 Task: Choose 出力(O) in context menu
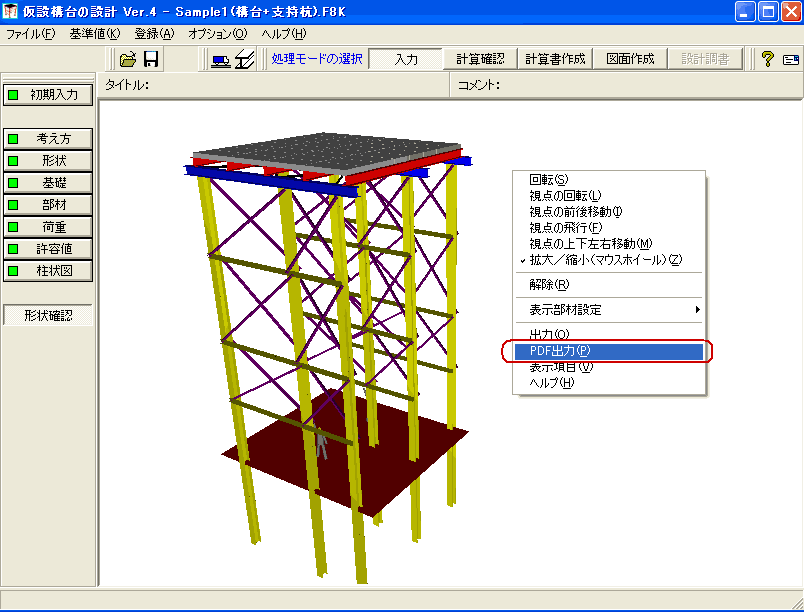[609, 334]
